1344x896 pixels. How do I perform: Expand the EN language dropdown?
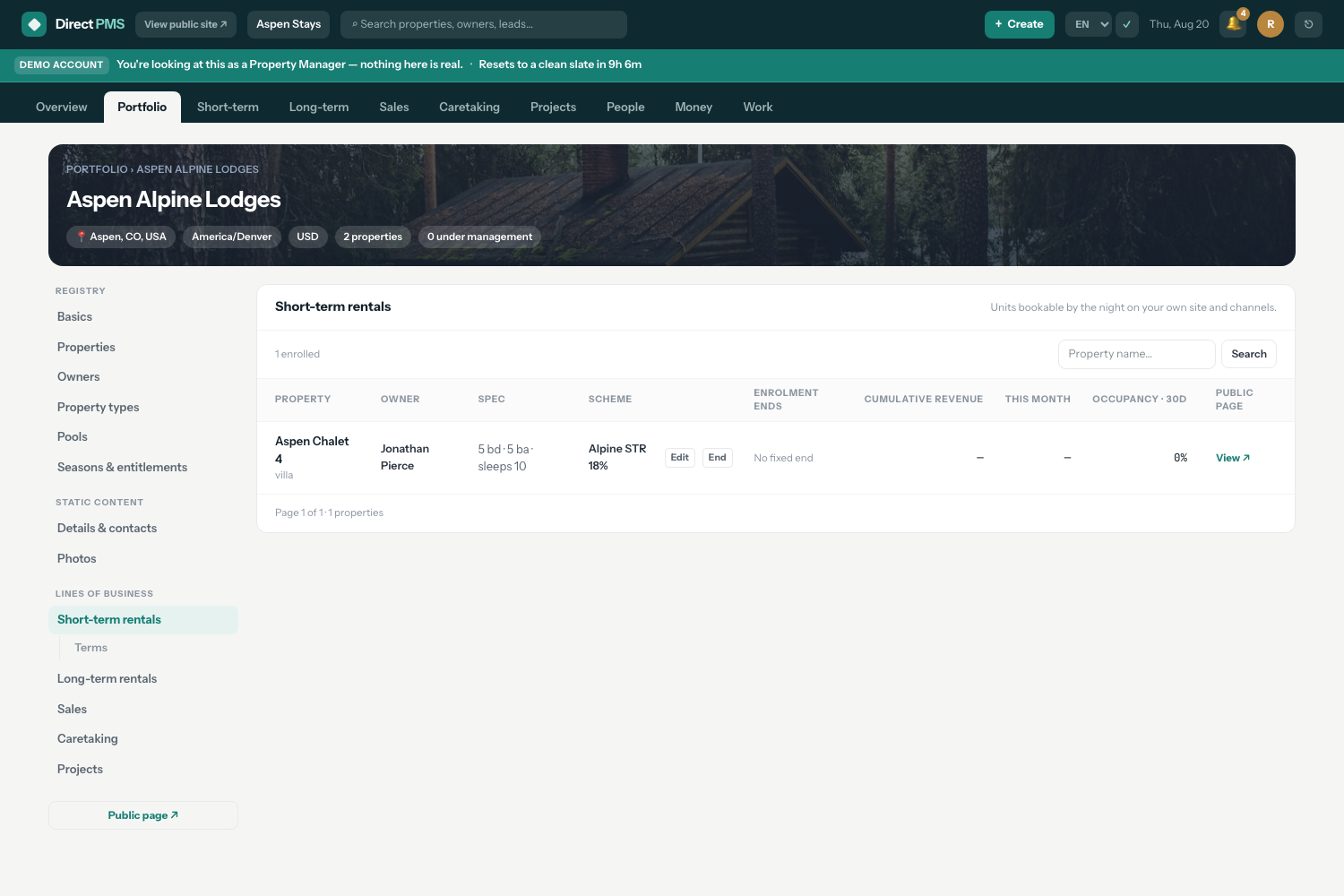pos(1089,24)
